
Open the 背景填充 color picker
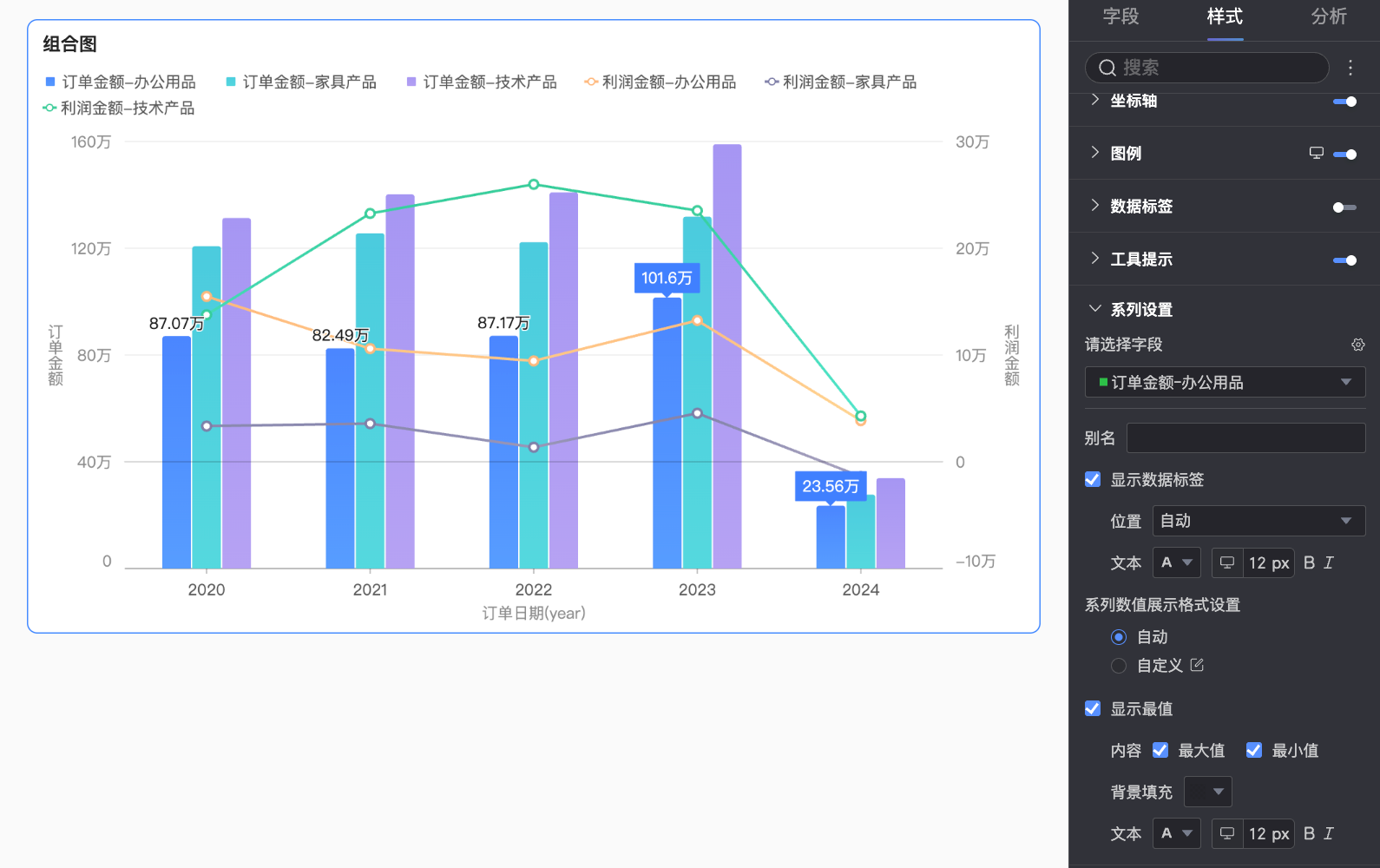coord(1207,792)
